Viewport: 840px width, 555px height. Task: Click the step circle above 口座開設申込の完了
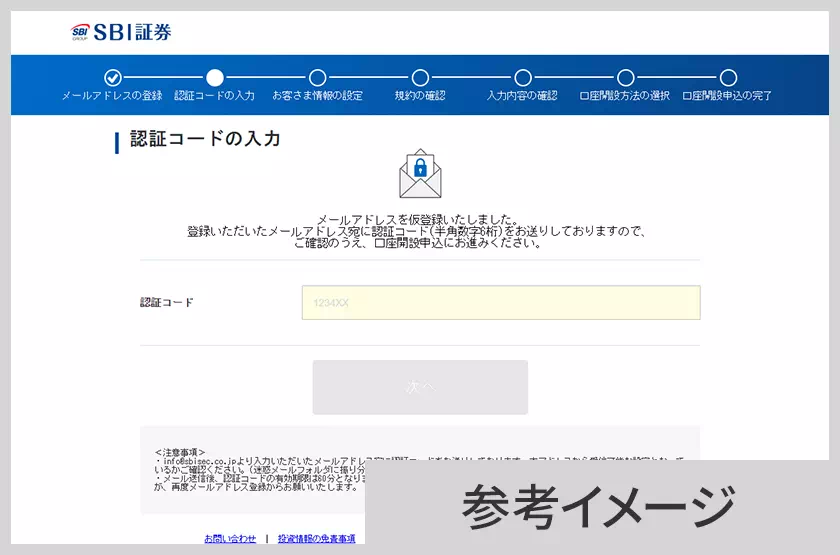coord(728,78)
